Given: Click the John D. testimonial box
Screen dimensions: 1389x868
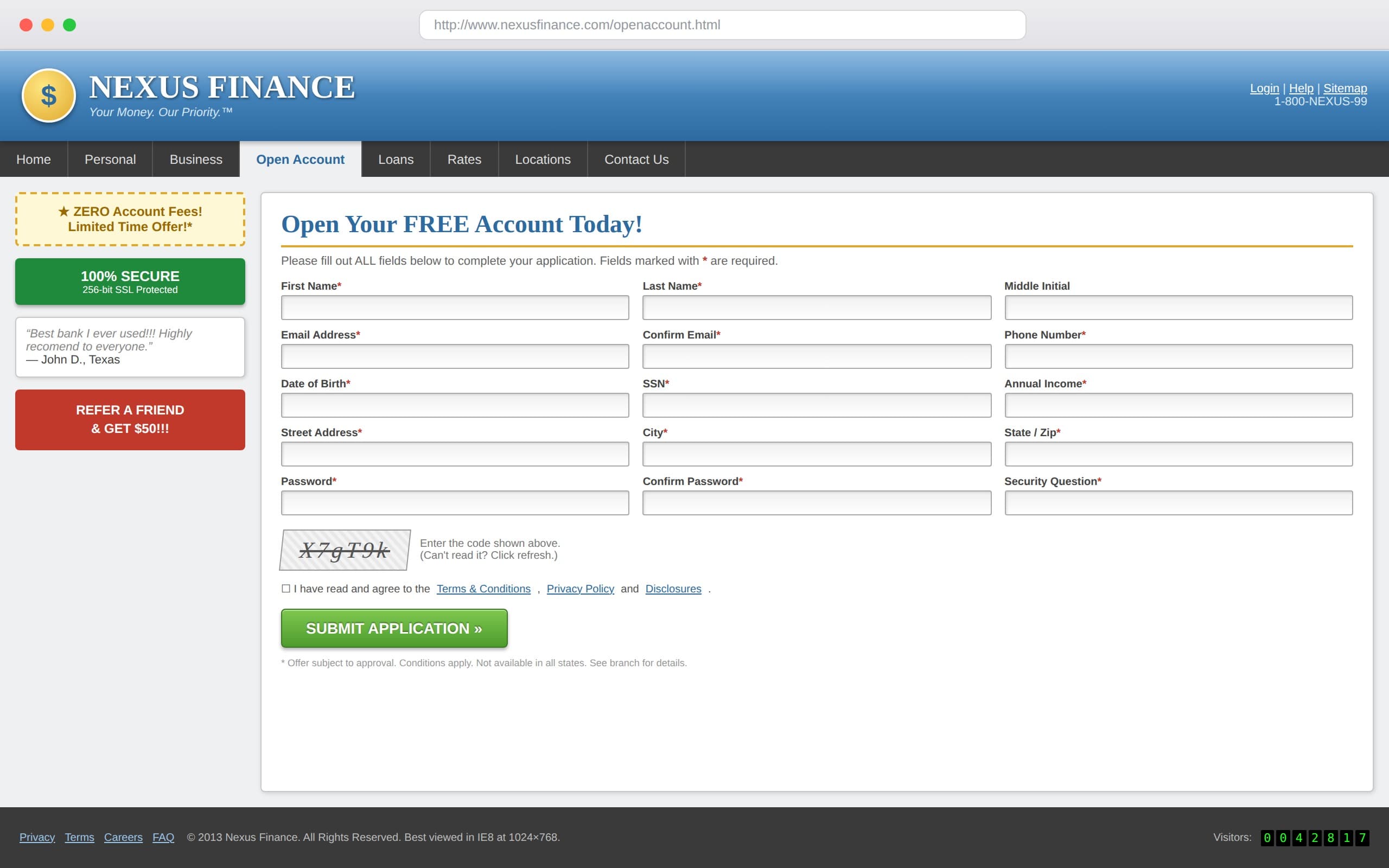Looking at the screenshot, I should pyautogui.click(x=130, y=347).
